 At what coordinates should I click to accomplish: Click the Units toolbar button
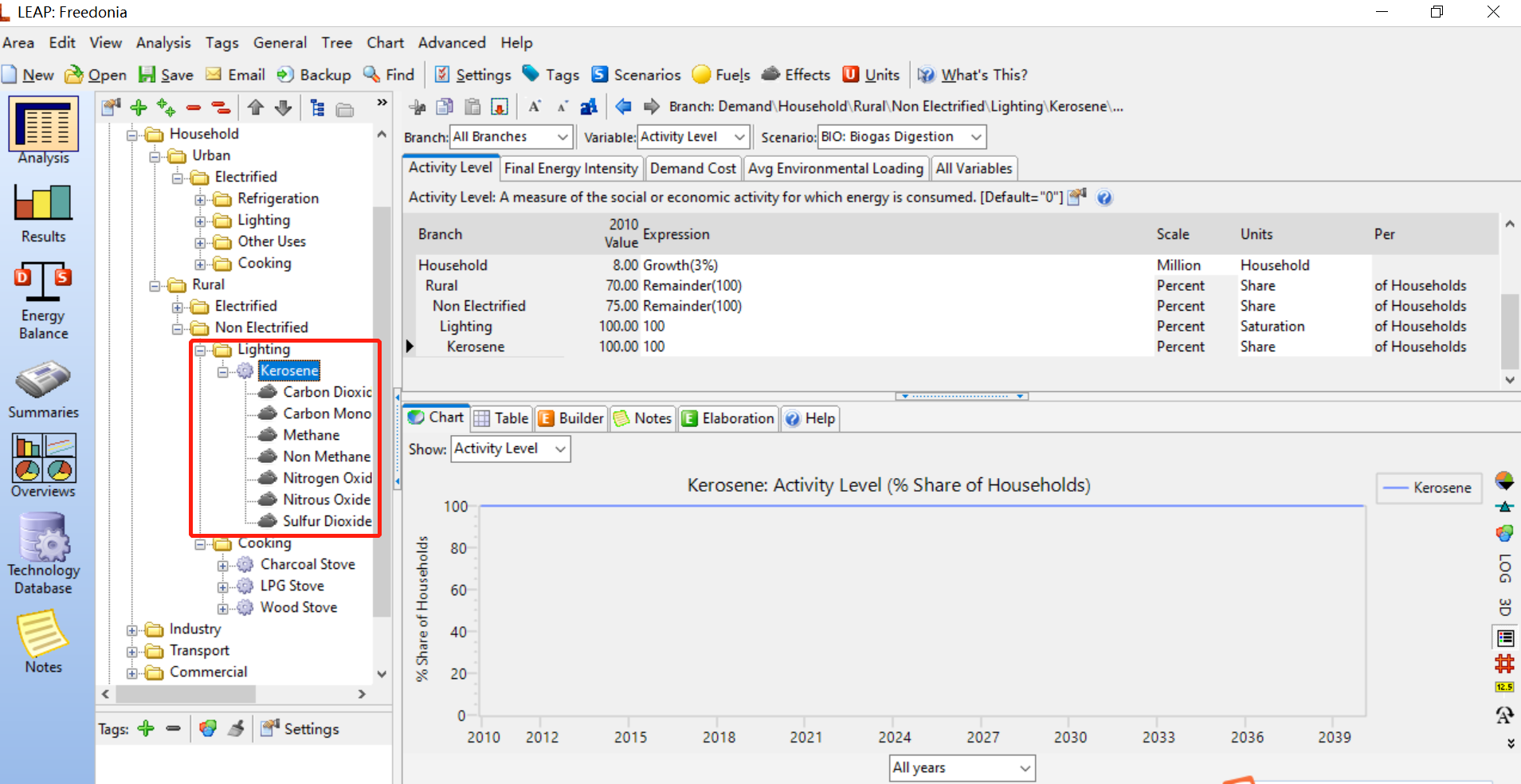872,75
